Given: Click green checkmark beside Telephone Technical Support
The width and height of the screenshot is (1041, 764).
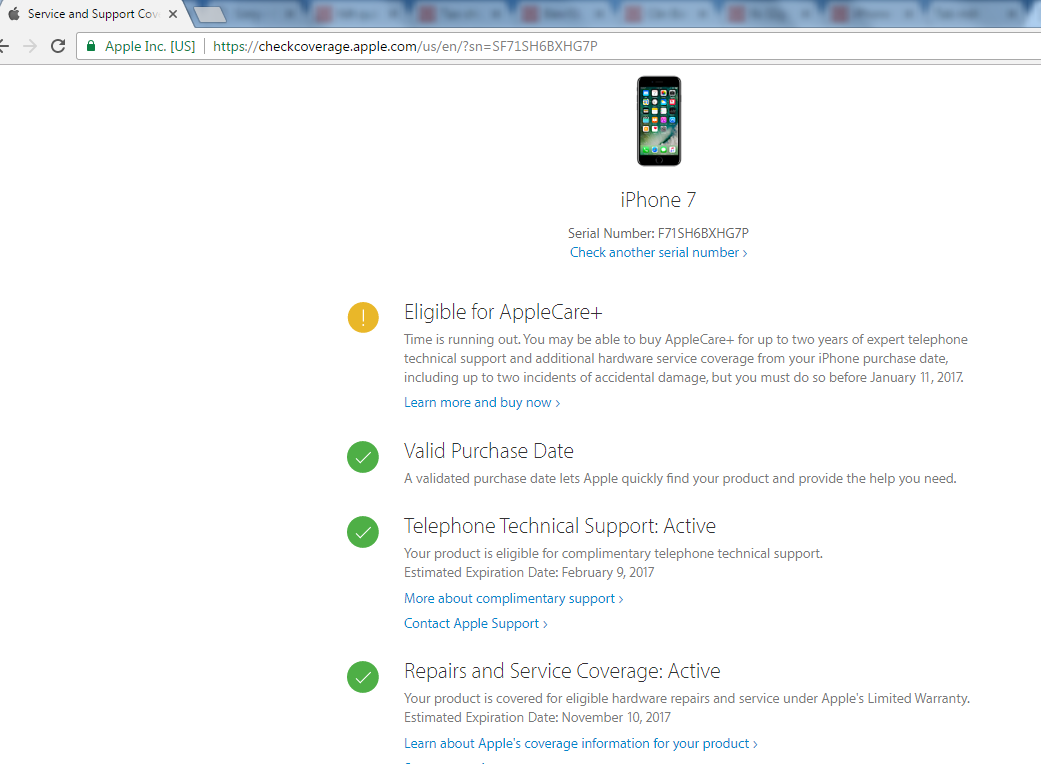Looking at the screenshot, I should [x=363, y=532].
